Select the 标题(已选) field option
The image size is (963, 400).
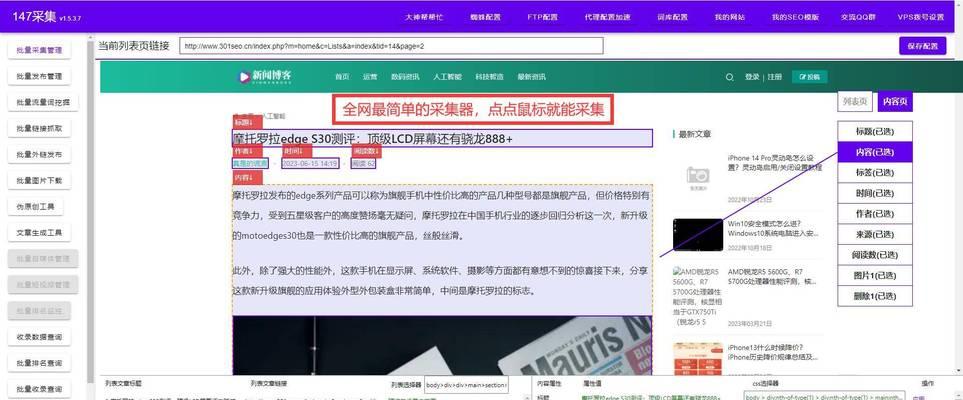pyautogui.click(x=875, y=131)
